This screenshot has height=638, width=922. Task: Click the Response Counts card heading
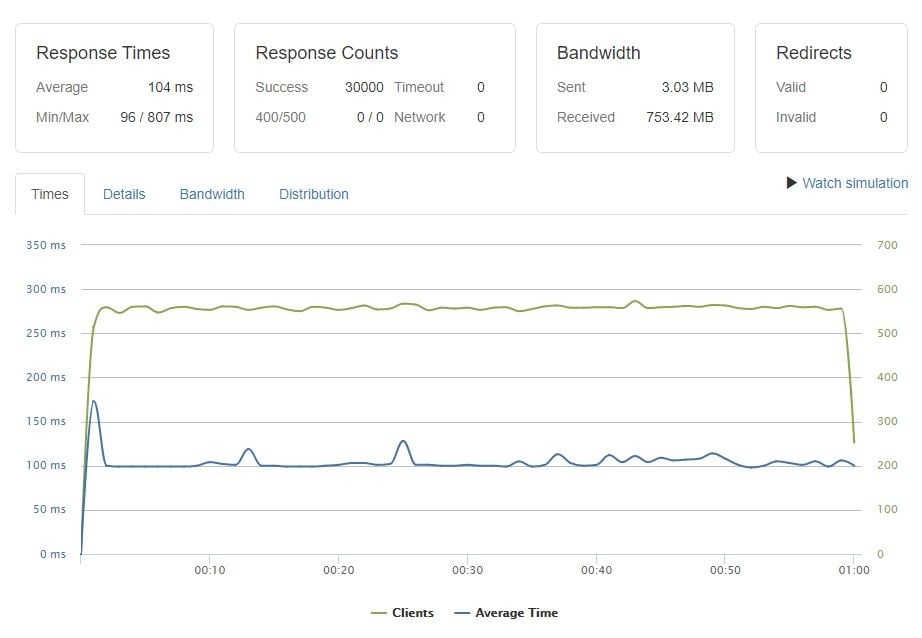[327, 53]
